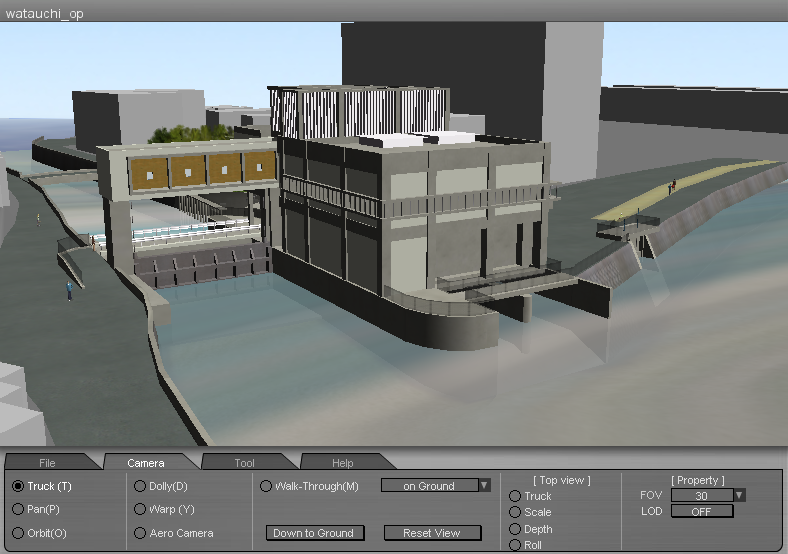This screenshot has width=788, height=554.
Task: Click the Reset View button
Action: 432,533
